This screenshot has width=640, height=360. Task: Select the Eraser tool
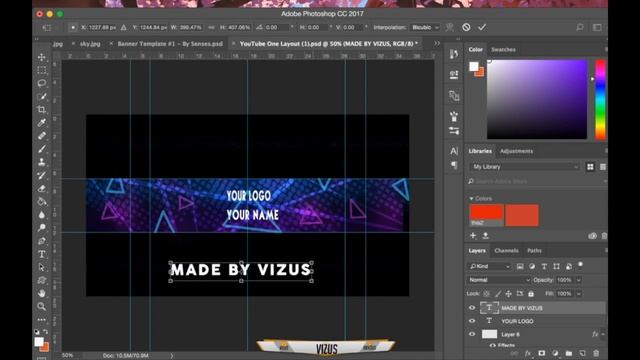click(x=42, y=188)
